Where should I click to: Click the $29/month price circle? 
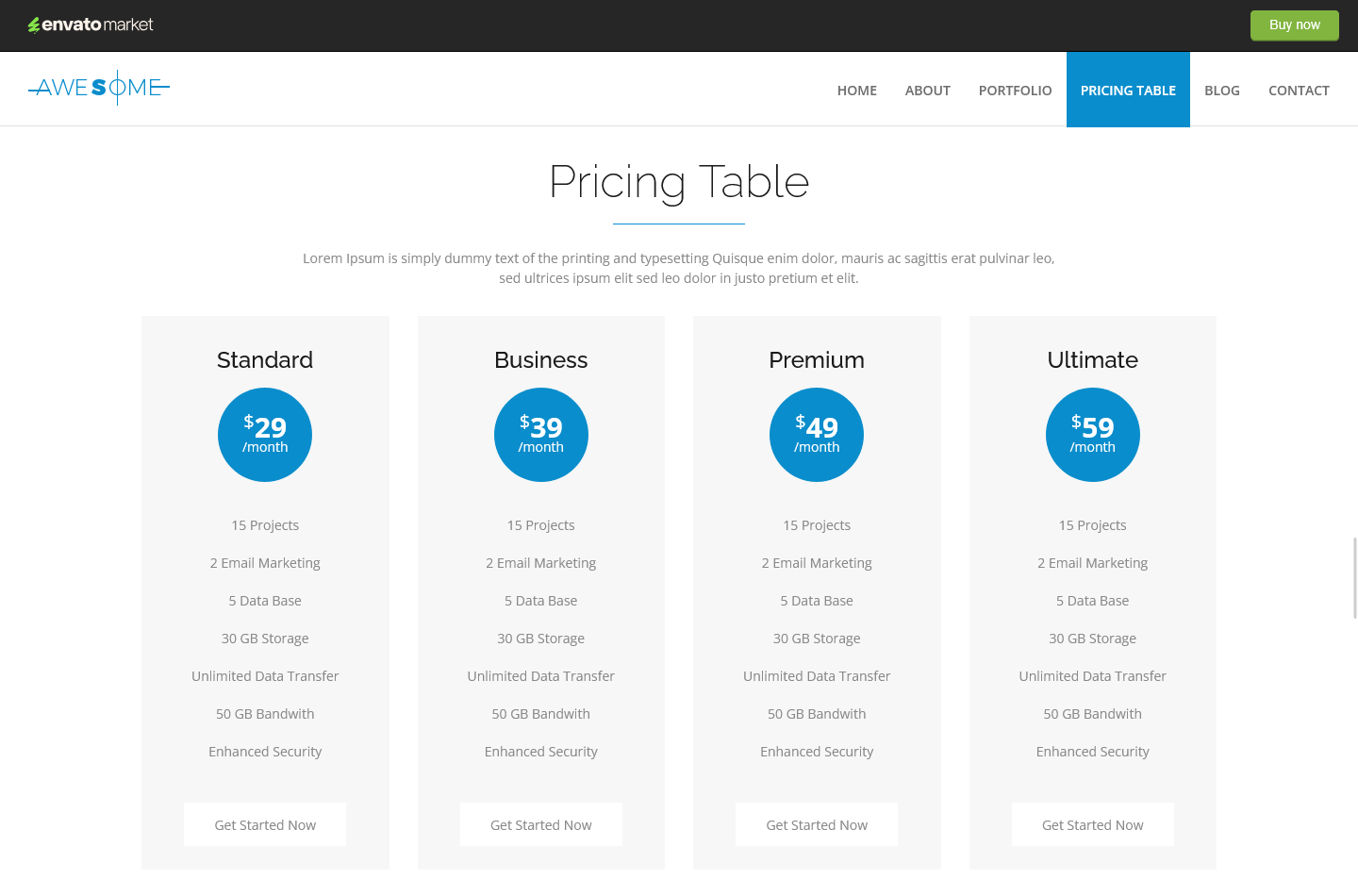point(265,435)
